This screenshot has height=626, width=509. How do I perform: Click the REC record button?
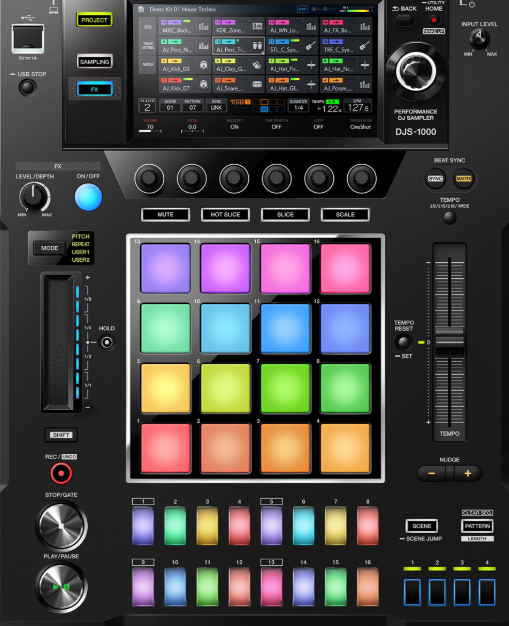tap(61, 473)
